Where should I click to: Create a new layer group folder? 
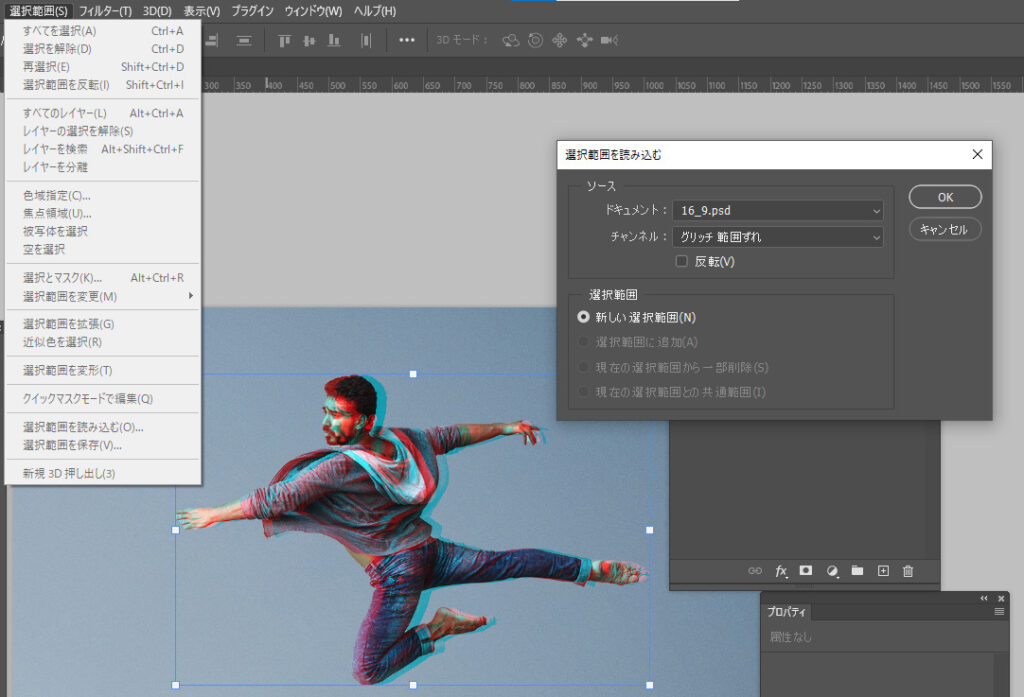click(x=857, y=571)
